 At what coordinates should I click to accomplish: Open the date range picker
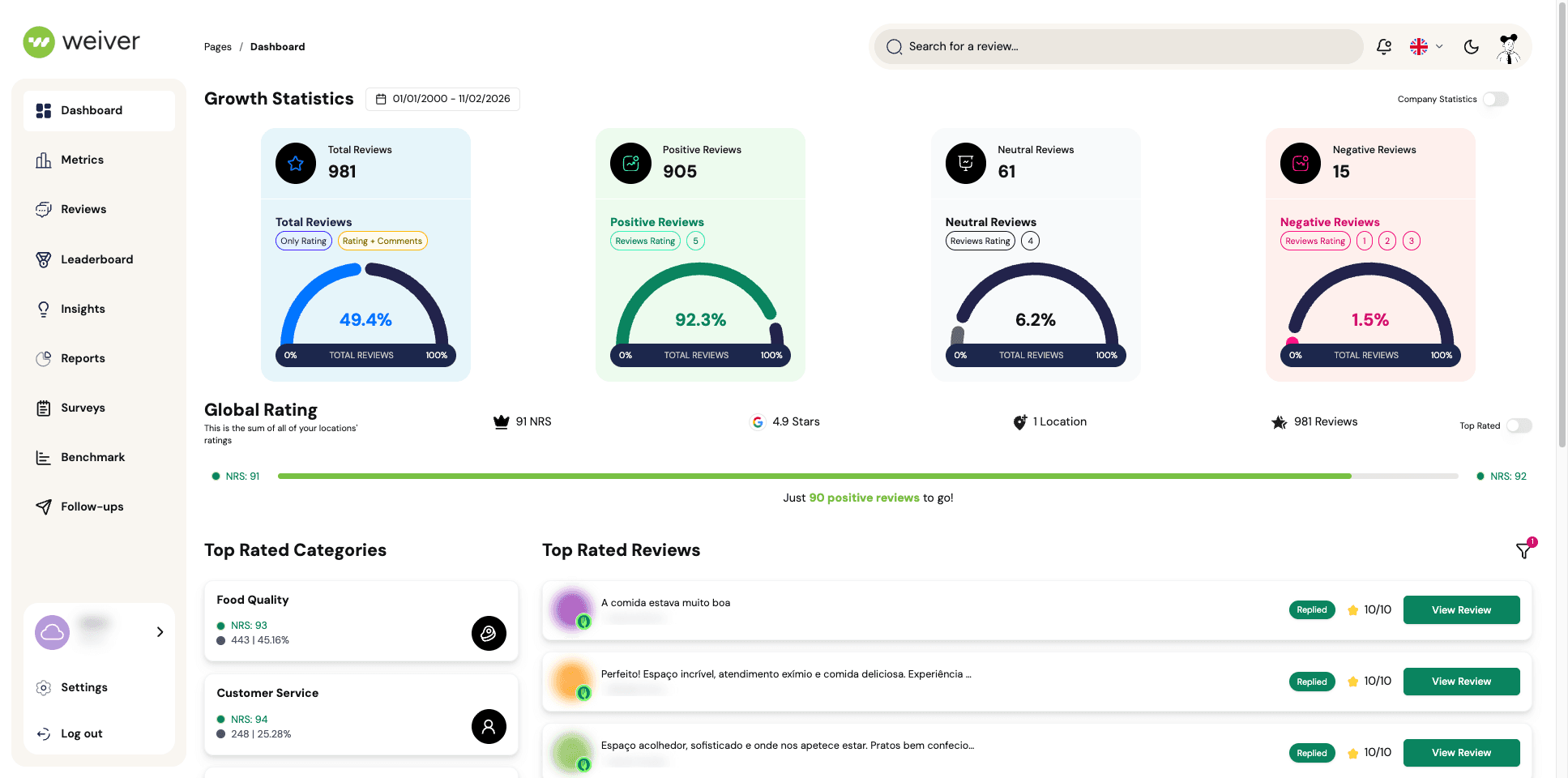(442, 99)
